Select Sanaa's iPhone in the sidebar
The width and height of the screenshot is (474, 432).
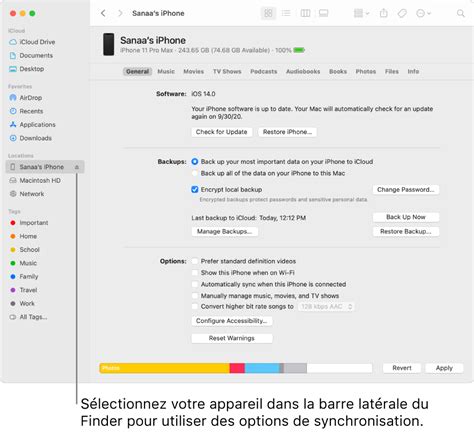tap(45, 167)
